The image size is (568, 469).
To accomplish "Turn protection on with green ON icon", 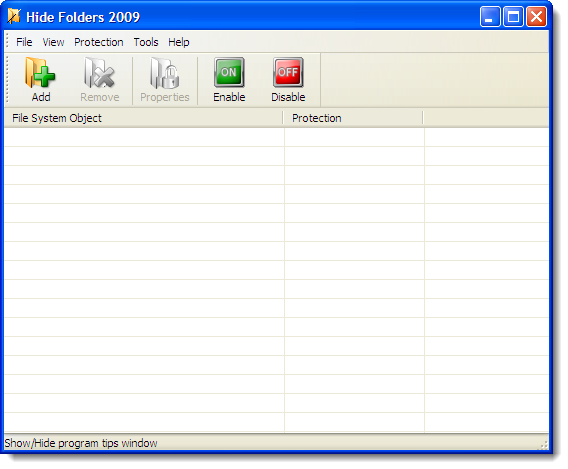I will pyautogui.click(x=229, y=72).
